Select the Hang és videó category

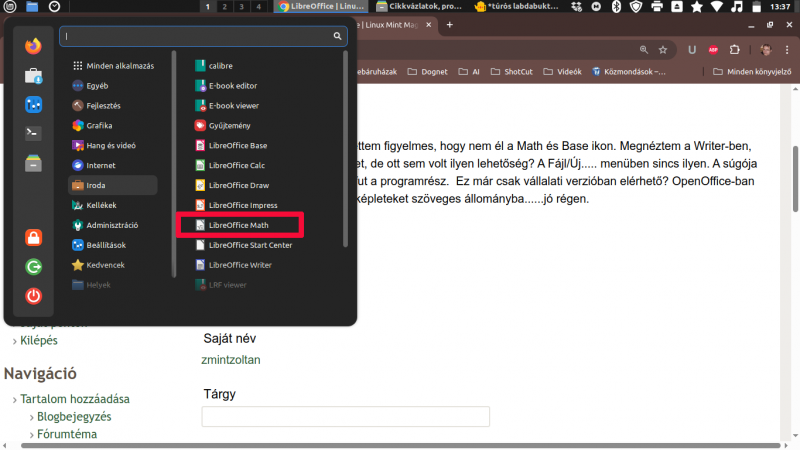[x=113, y=145]
